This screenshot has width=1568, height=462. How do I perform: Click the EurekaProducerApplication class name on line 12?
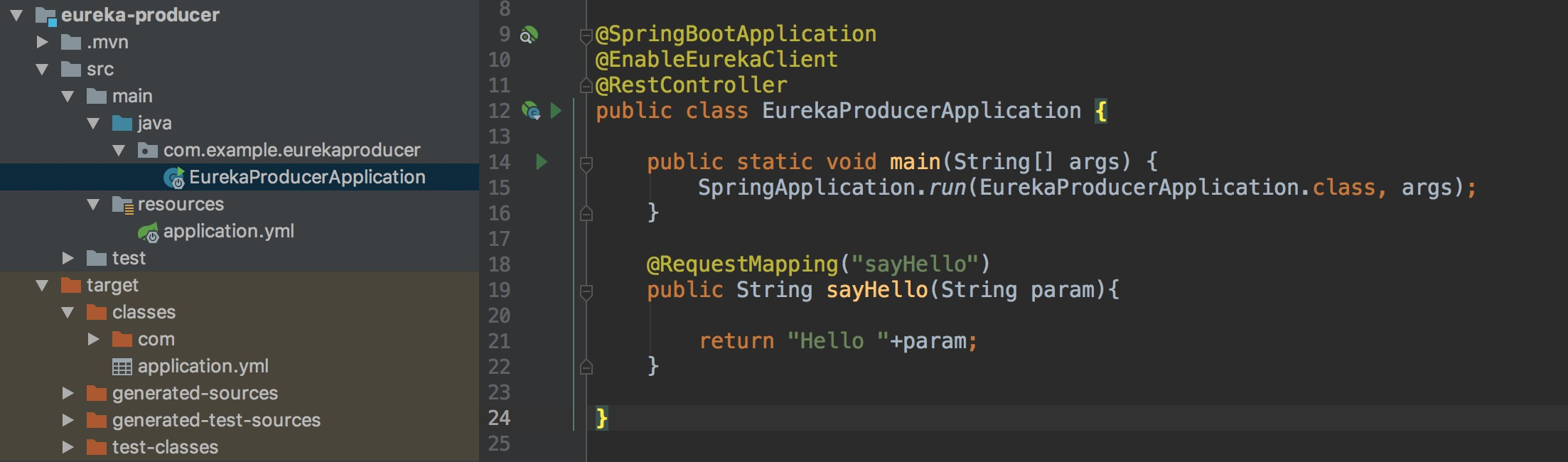(x=921, y=111)
